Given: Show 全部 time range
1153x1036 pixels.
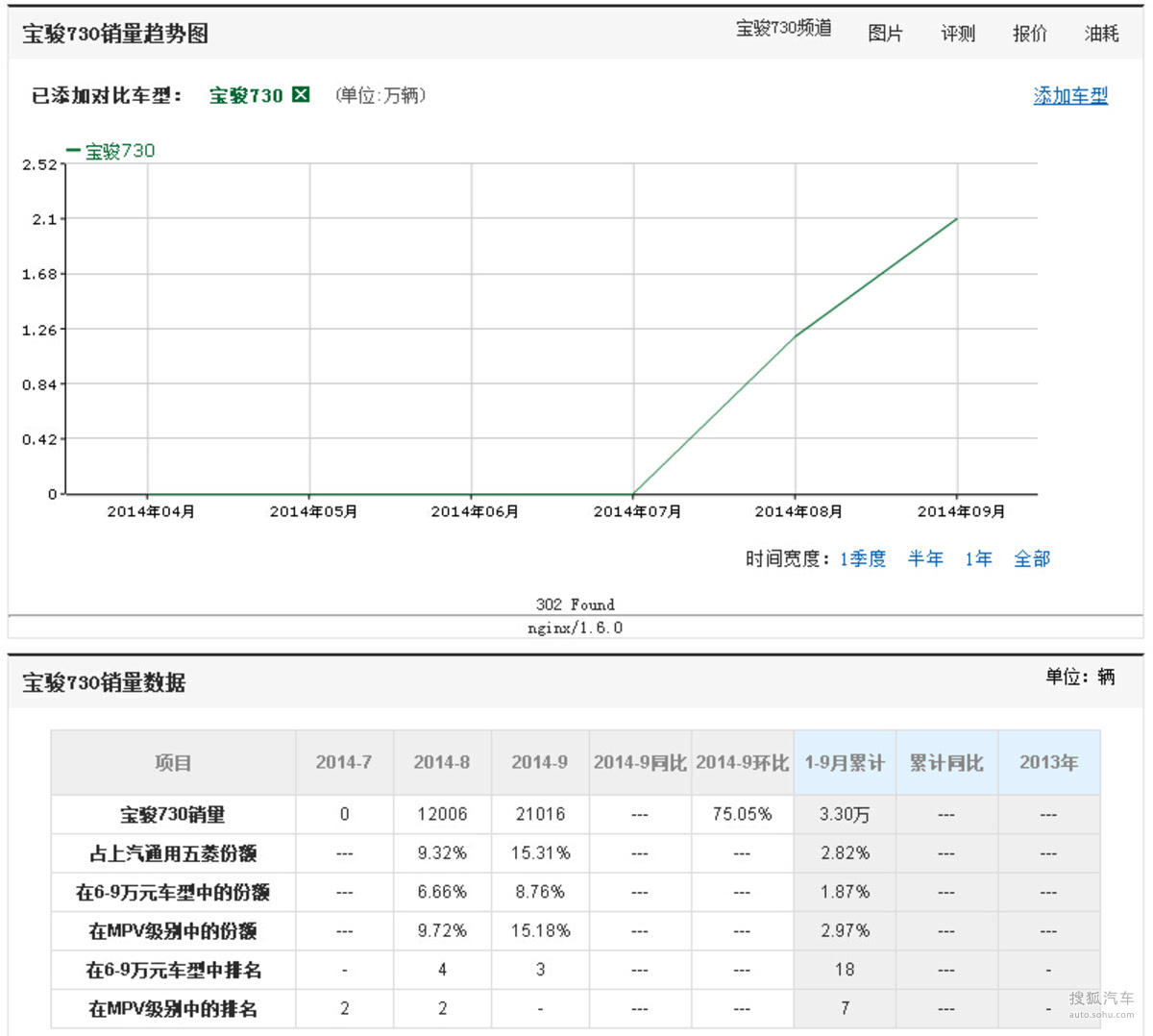Looking at the screenshot, I should 1032,558.
